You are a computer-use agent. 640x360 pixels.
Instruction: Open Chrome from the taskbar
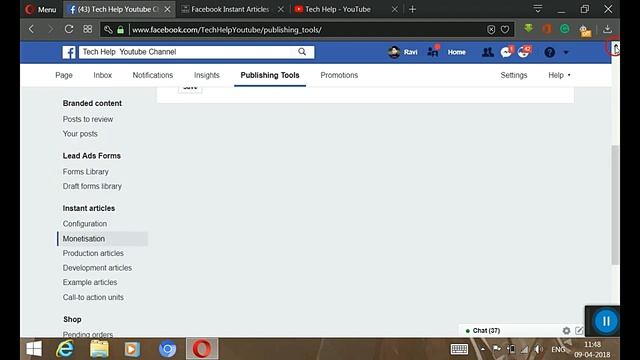(x=167, y=349)
